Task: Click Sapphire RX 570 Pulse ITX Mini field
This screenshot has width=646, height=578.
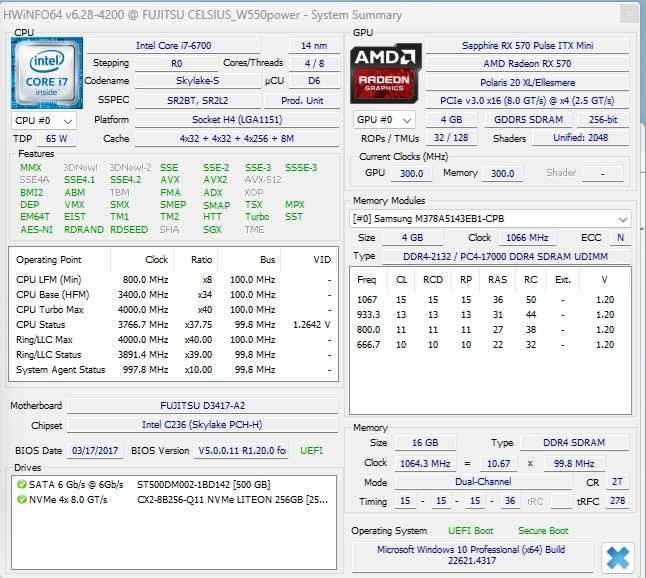Action: (528, 46)
